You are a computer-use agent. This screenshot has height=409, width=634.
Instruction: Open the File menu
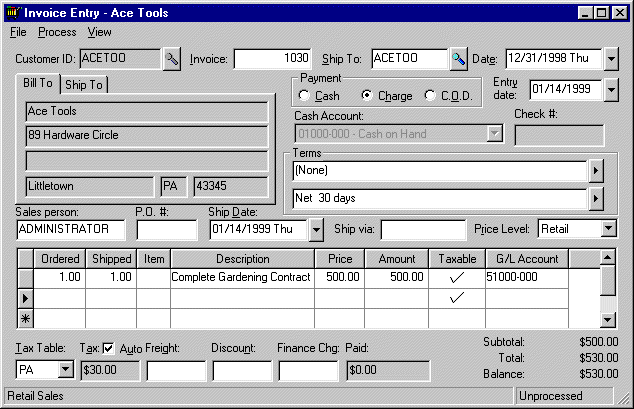tap(18, 32)
